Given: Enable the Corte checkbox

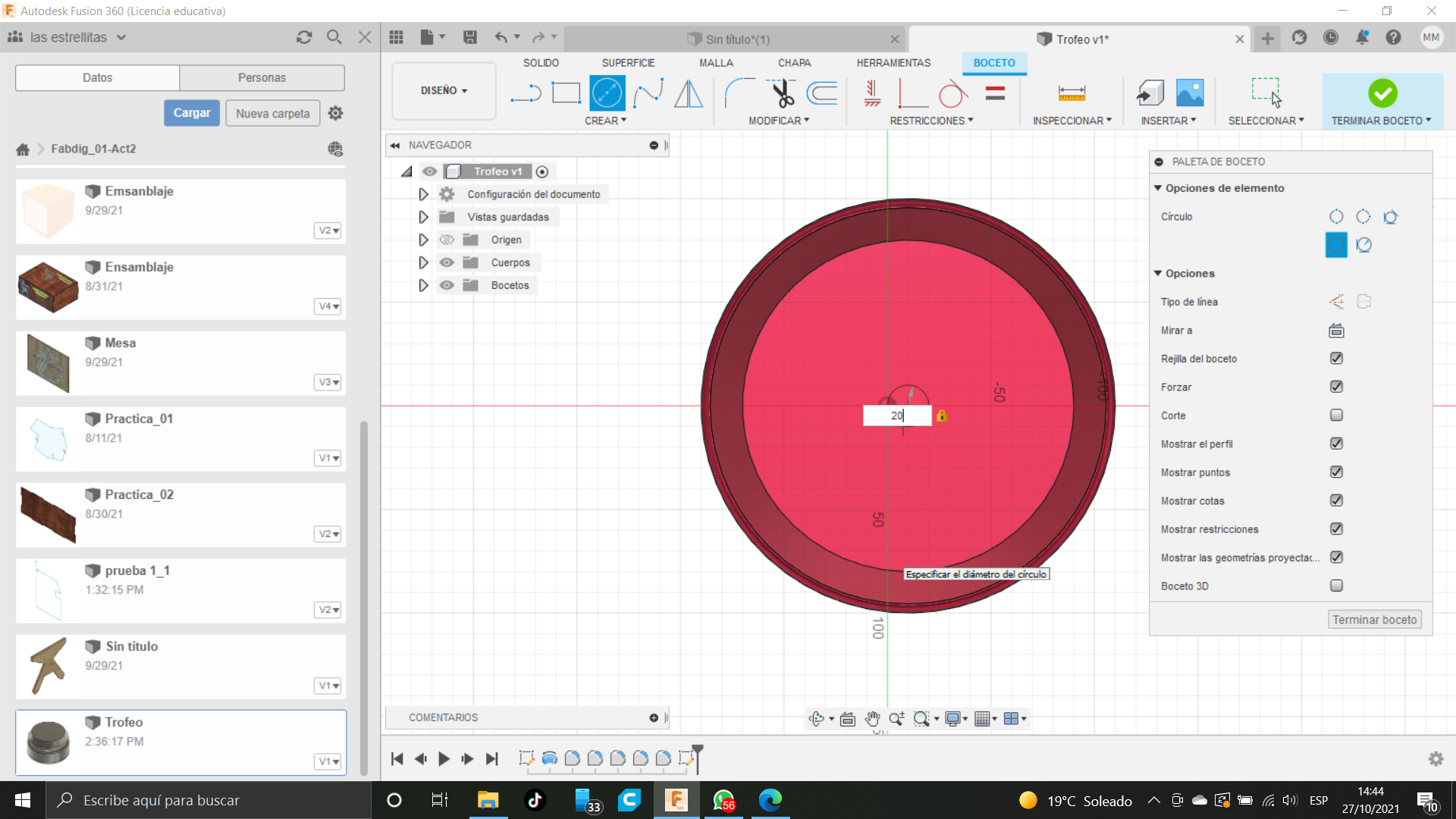Looking at the screenshot, I should coord(1336,415).
